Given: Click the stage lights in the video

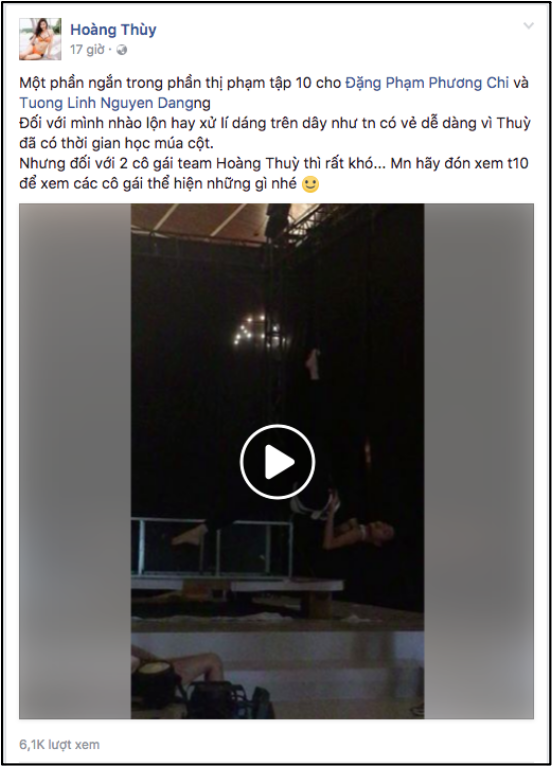Looking at the screenshot, I should (254, 329).
